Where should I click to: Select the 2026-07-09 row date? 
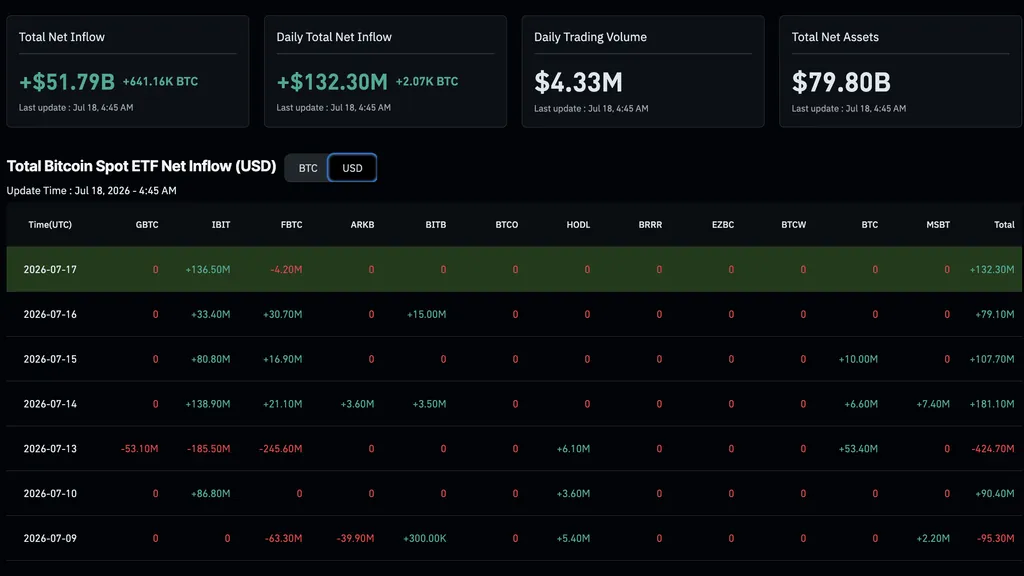50,538
